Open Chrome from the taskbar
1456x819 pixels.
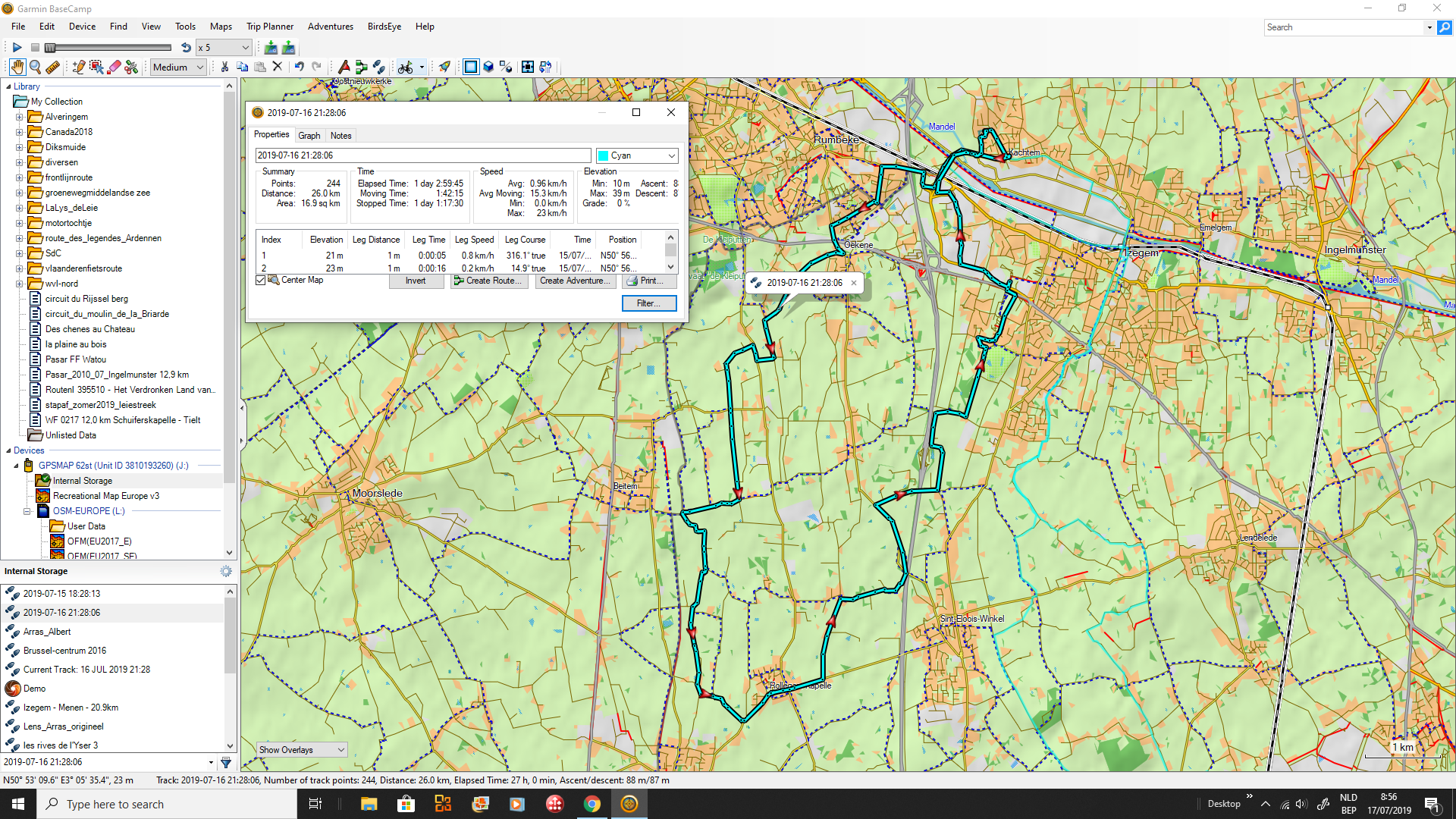point(591,804)
